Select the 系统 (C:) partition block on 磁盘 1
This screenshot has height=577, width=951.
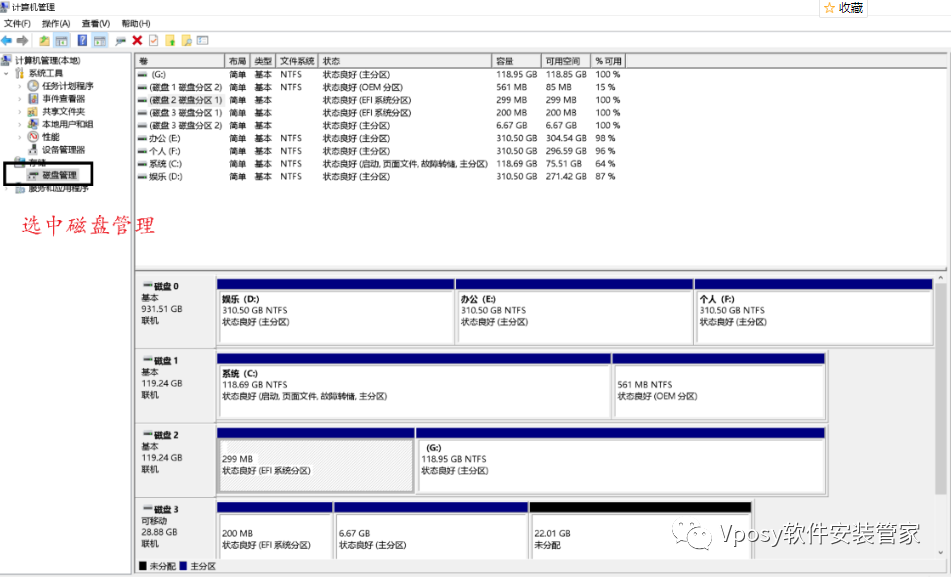[412, 390]
